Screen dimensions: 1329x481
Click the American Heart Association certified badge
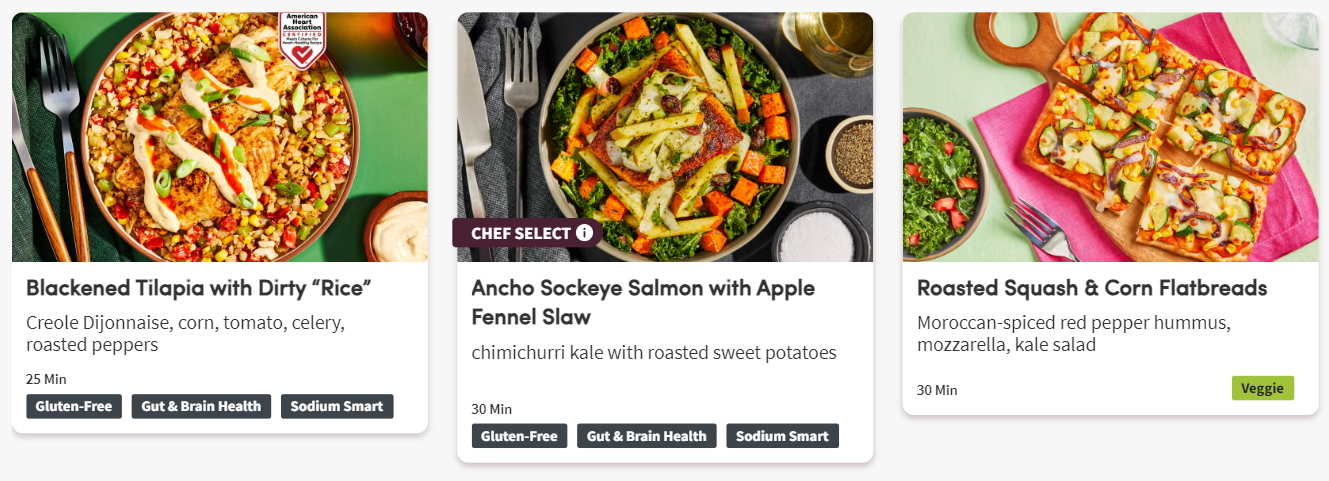(x=300, y=40)
